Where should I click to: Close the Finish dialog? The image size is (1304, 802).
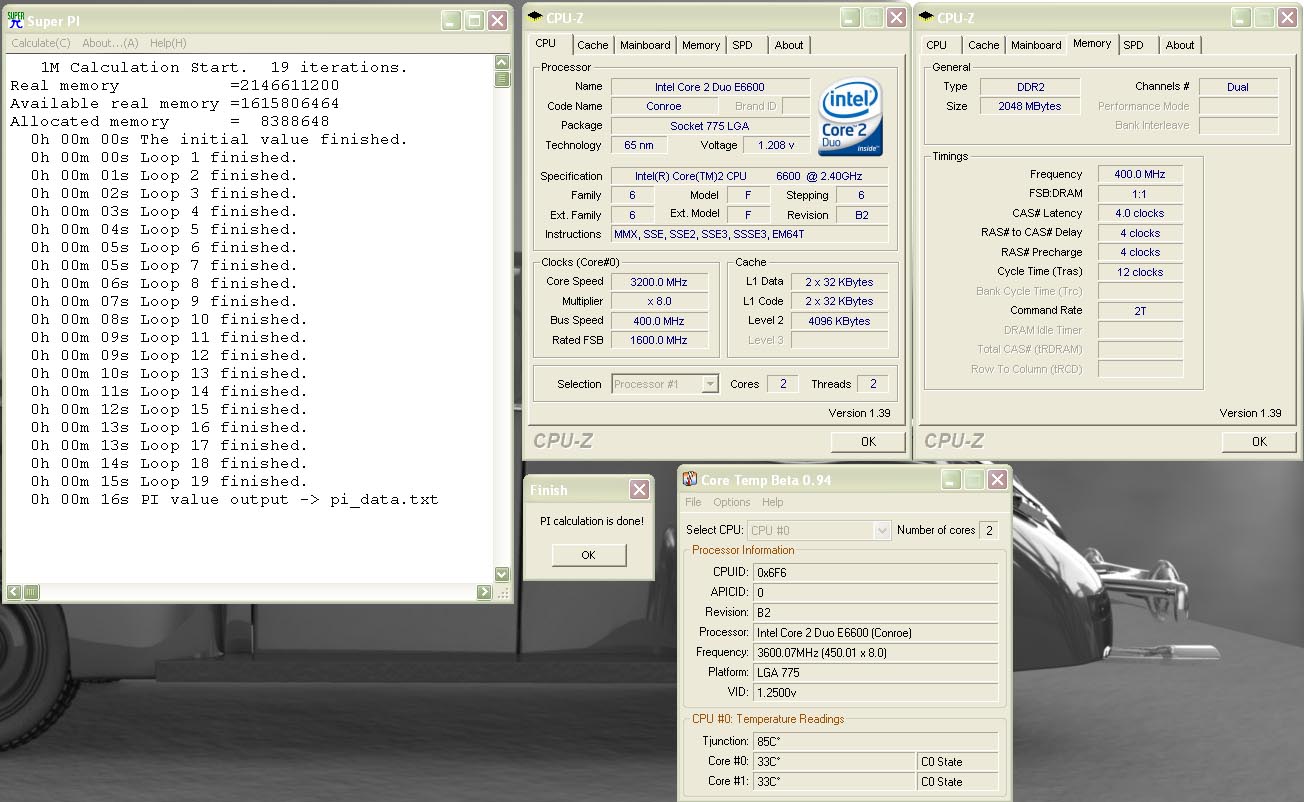point(639,490)
